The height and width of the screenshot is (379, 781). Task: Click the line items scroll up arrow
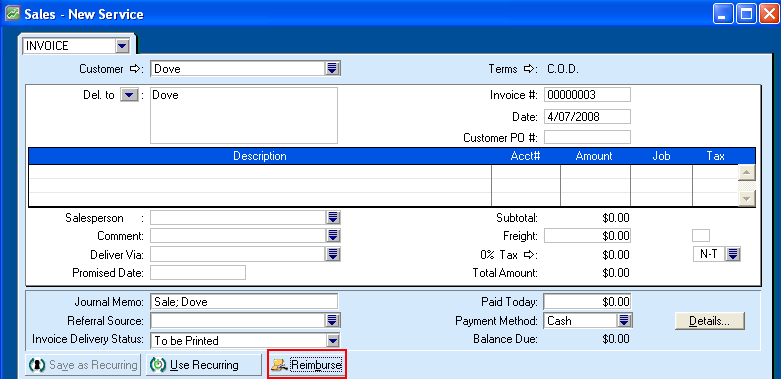pos(747,173)
